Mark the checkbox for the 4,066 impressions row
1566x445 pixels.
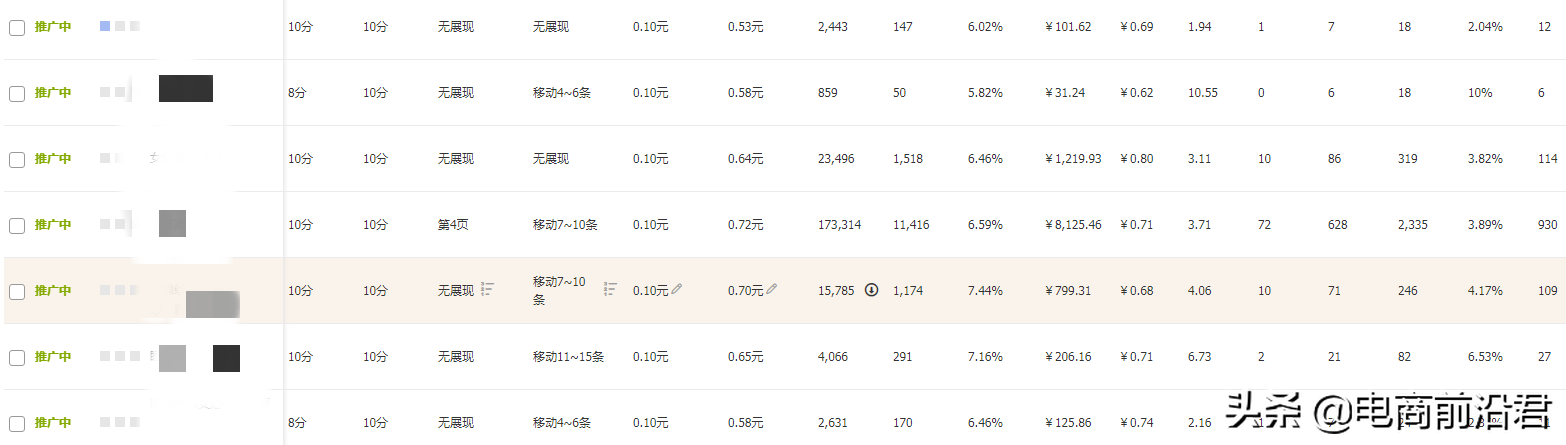(17, 357)
